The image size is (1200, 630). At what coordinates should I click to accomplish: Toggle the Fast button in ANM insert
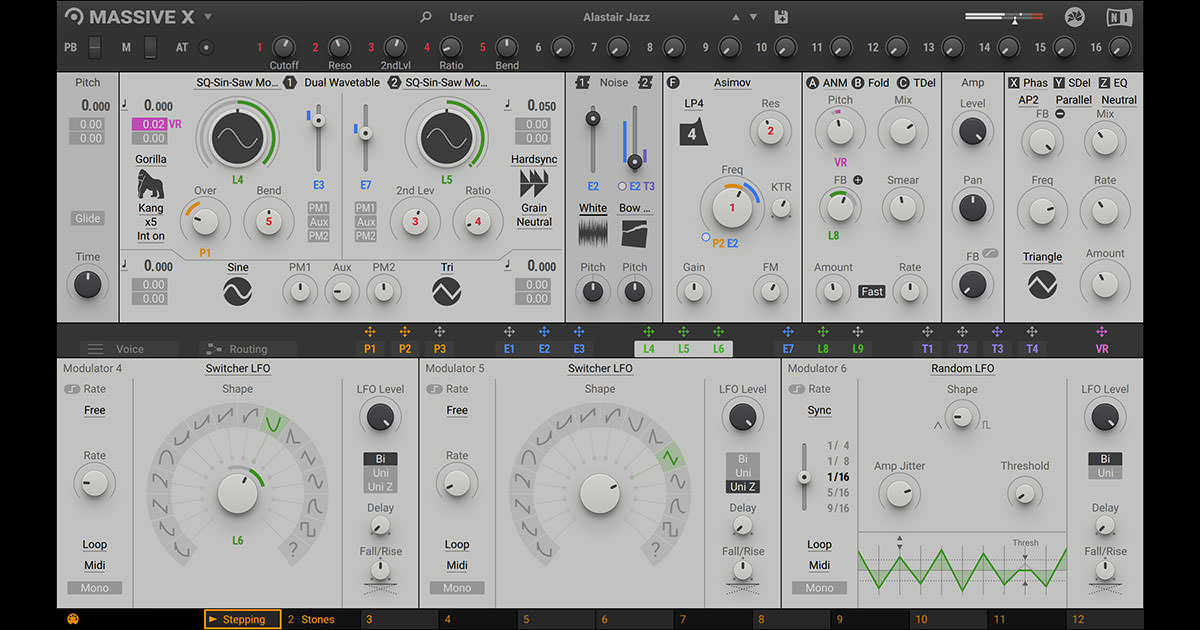coord(872,292)
